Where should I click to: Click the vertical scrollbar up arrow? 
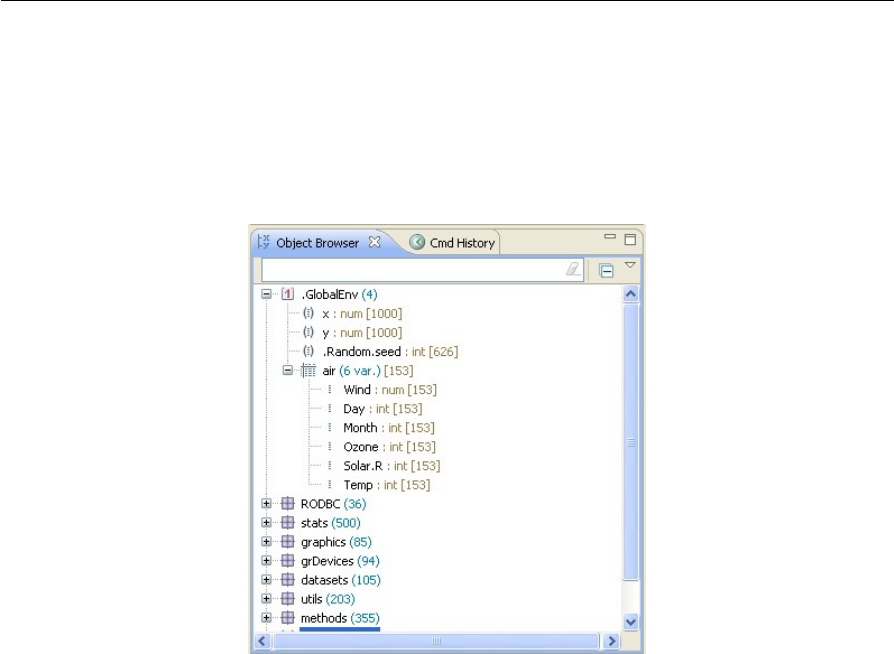coord(631,294)
